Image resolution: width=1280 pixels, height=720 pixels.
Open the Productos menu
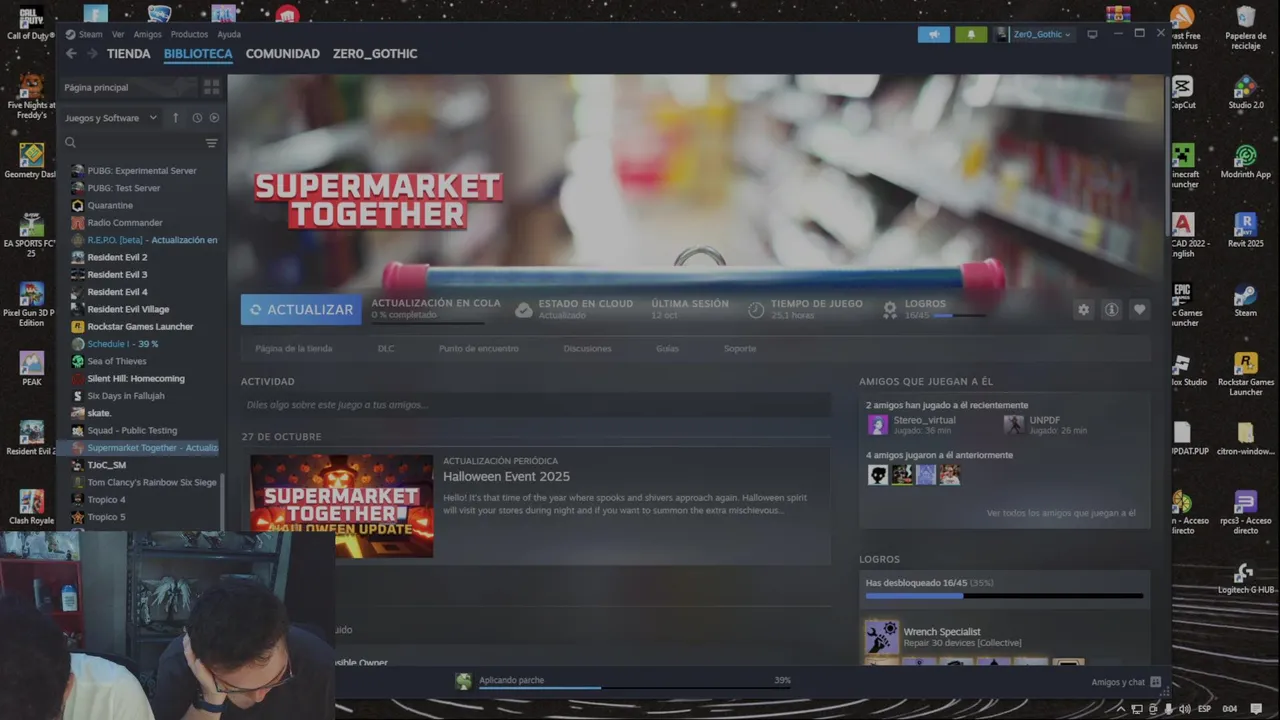click(x=189, y=34)
